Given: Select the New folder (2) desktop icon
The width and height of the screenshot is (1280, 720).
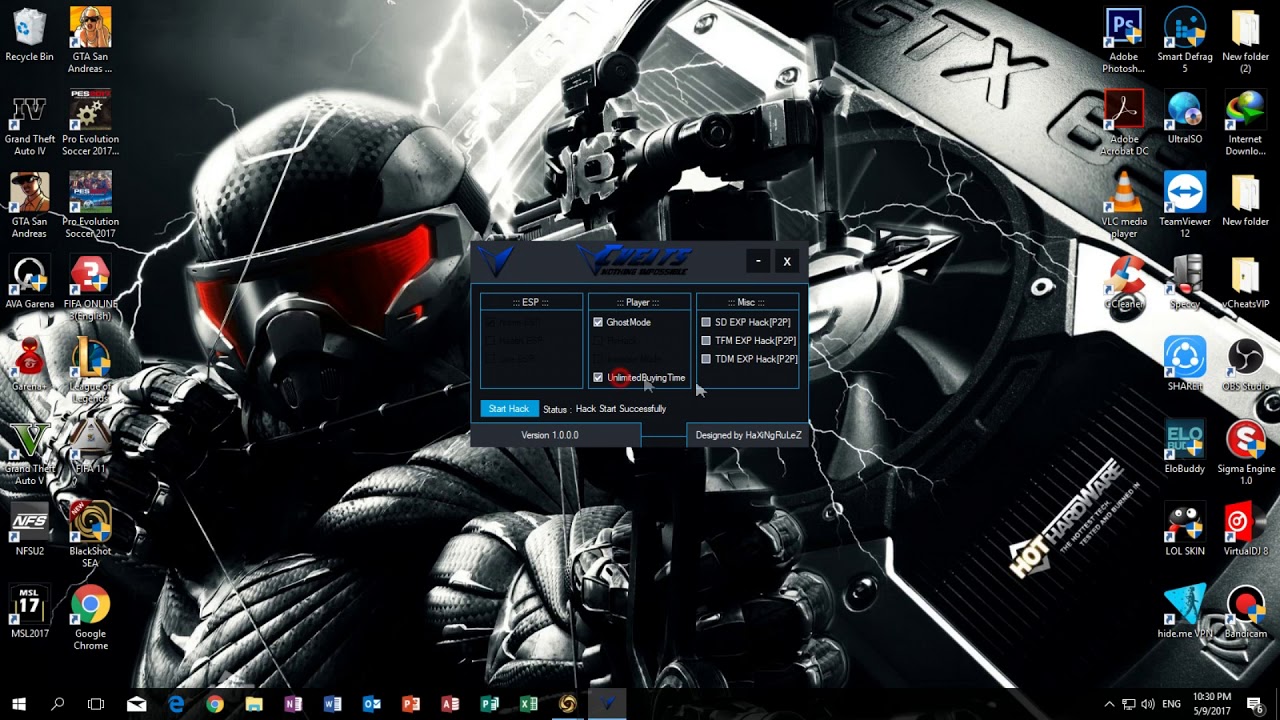Looking at the screenshot, I should point(1245,41).
